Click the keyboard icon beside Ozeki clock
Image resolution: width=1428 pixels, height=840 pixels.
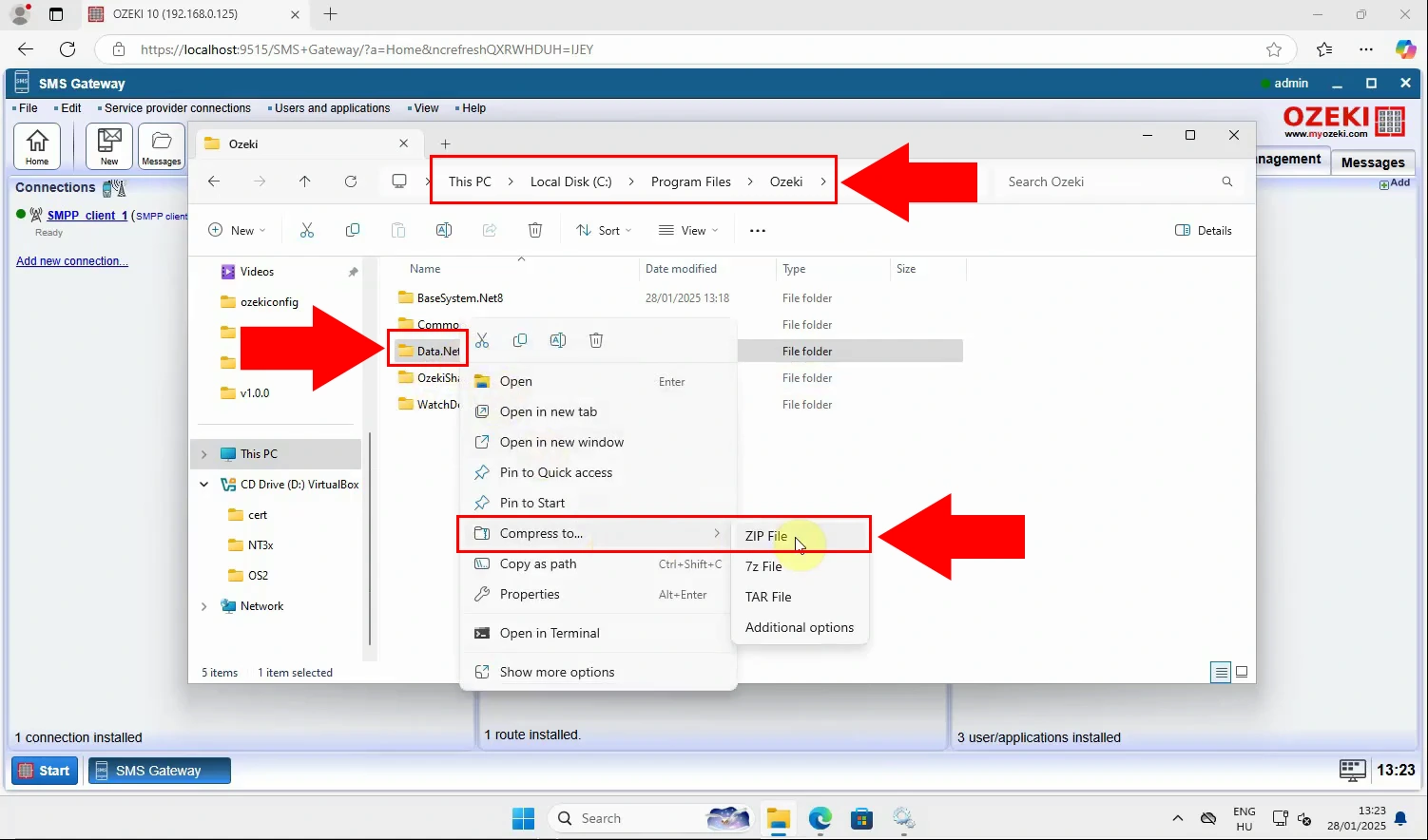pos(1352,770)
